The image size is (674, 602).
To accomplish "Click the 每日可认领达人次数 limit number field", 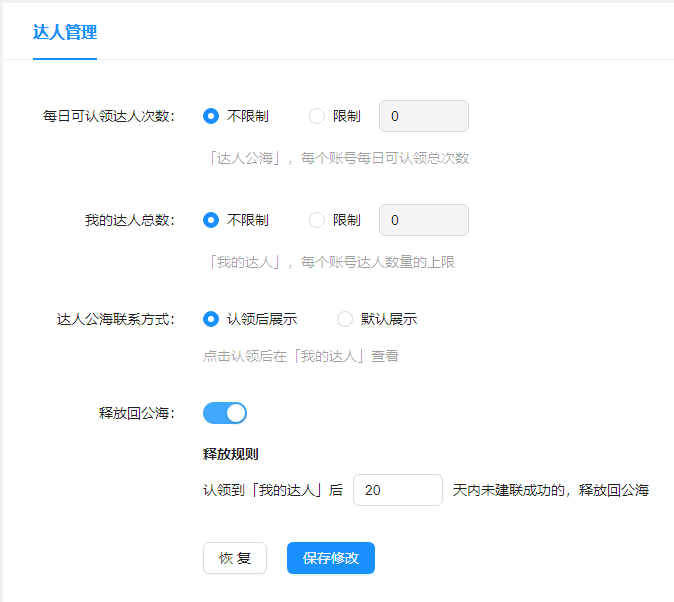I will click(423, 116).
